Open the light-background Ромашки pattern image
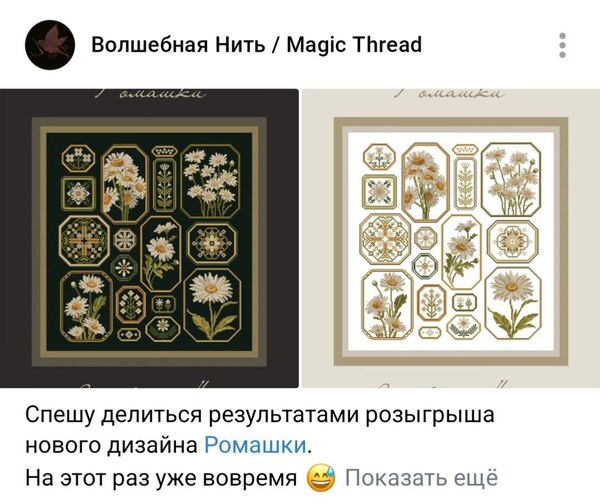Image resolution: width=600 pixels, height=502 pixels. coord(451,238)
